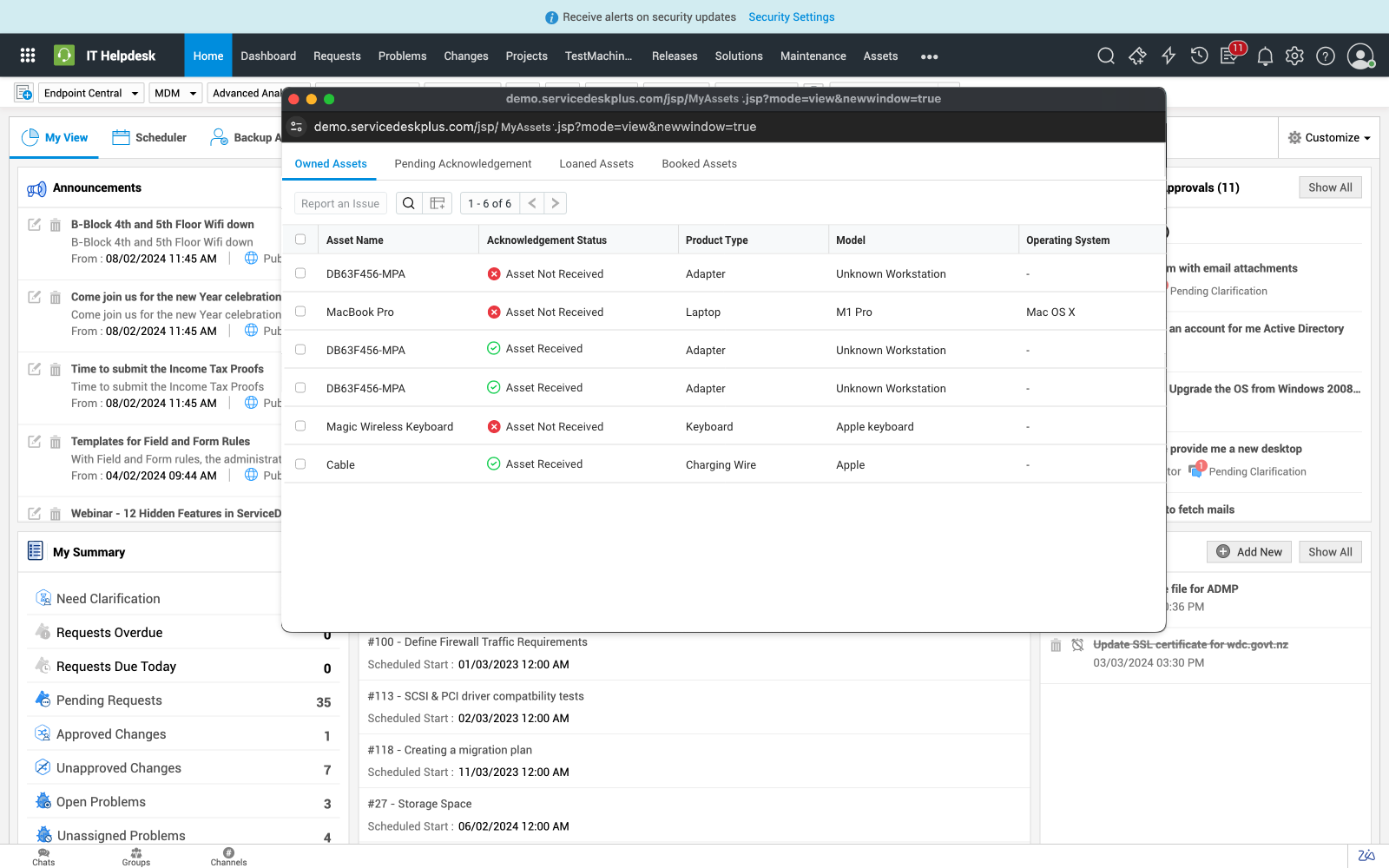Toggle the select-all checkbox in the asset header
This screenshot has width=1389, height=868.
tap(300, 240)
